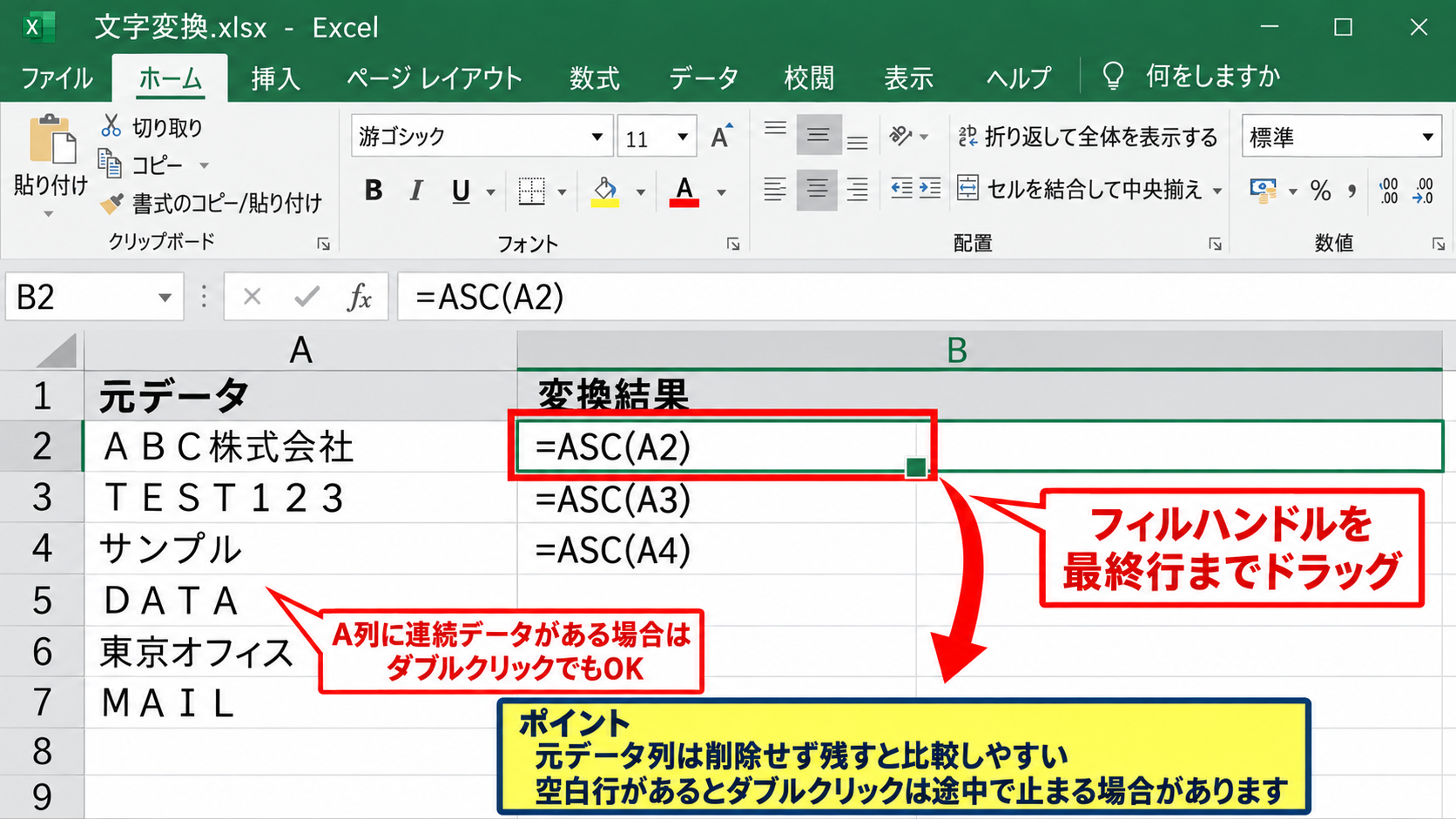Expand the borders dropdown arrow
The height and width of the screenshot is (819, 1456).
click(x=562, y=192)
